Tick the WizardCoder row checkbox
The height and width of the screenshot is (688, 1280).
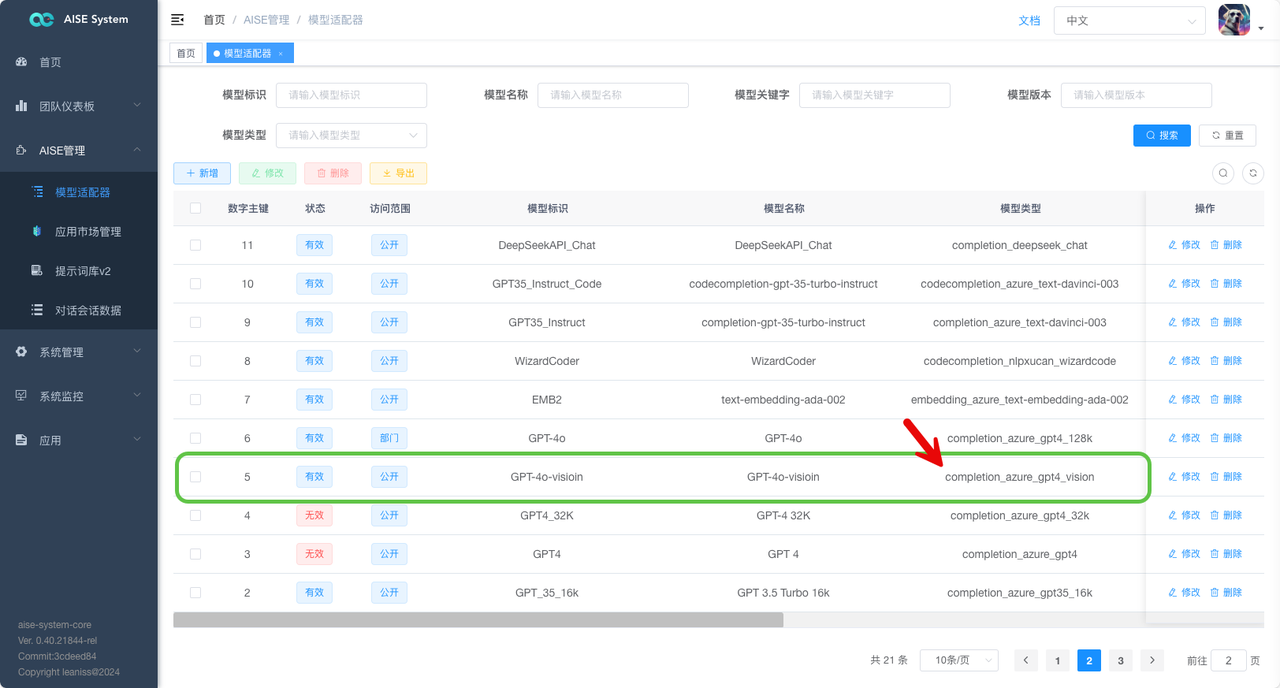click(x=196, y=361)
